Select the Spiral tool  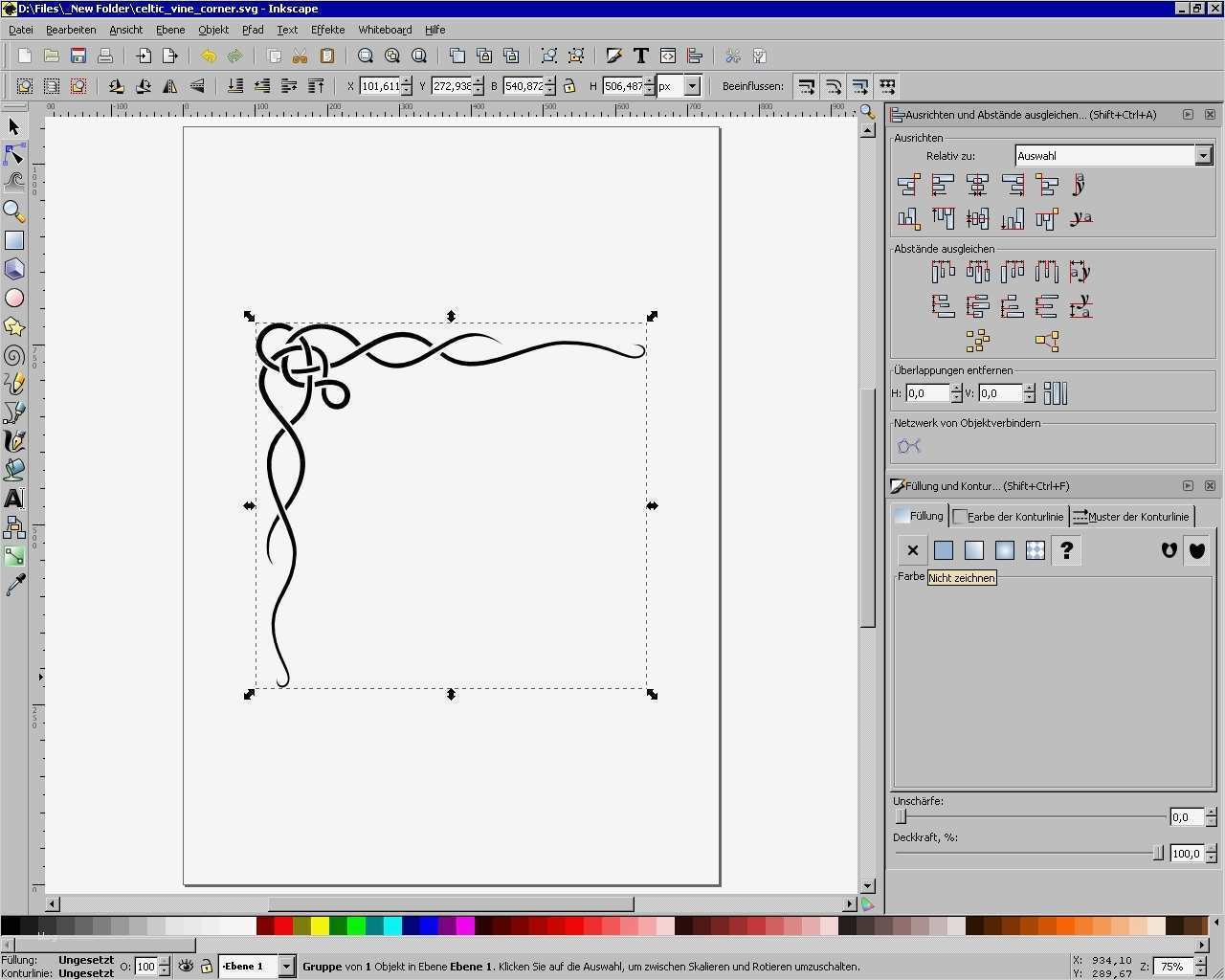coord(14,356)
